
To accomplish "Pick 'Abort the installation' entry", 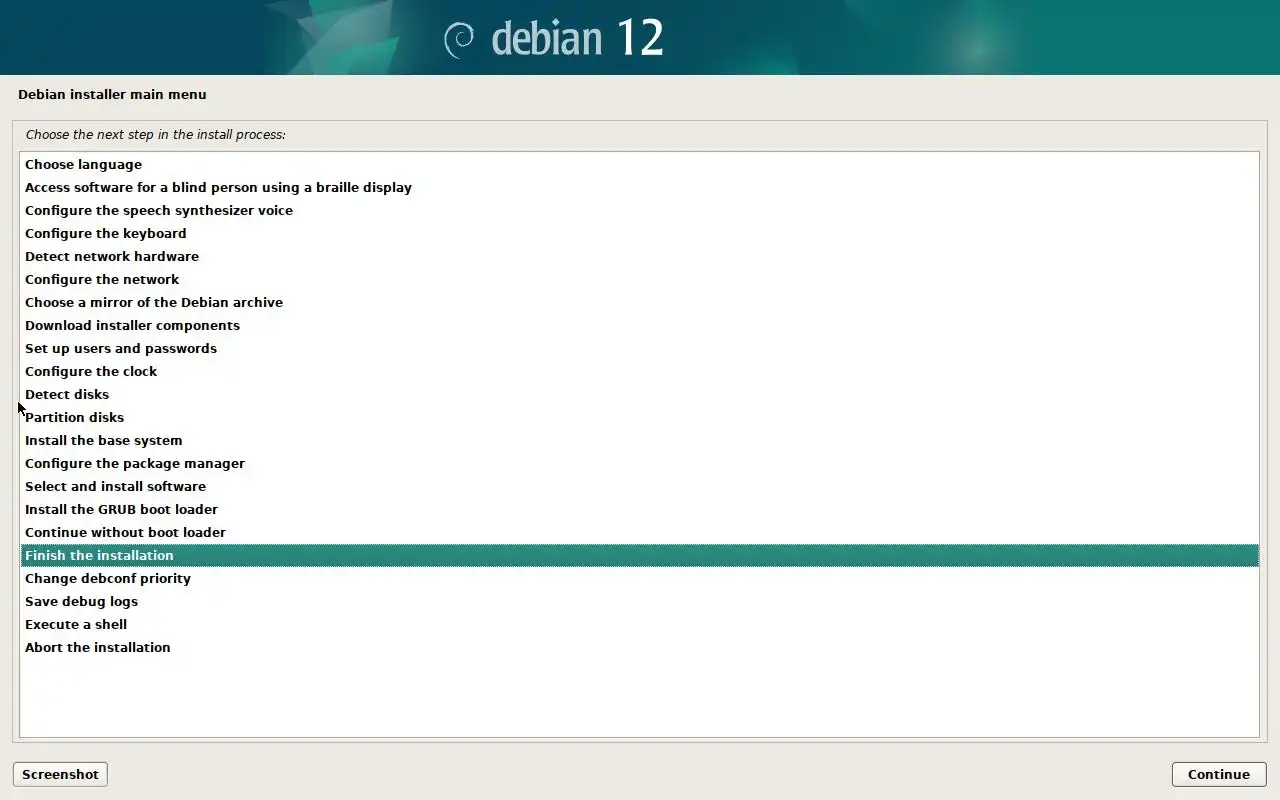I will click(640, 647).
